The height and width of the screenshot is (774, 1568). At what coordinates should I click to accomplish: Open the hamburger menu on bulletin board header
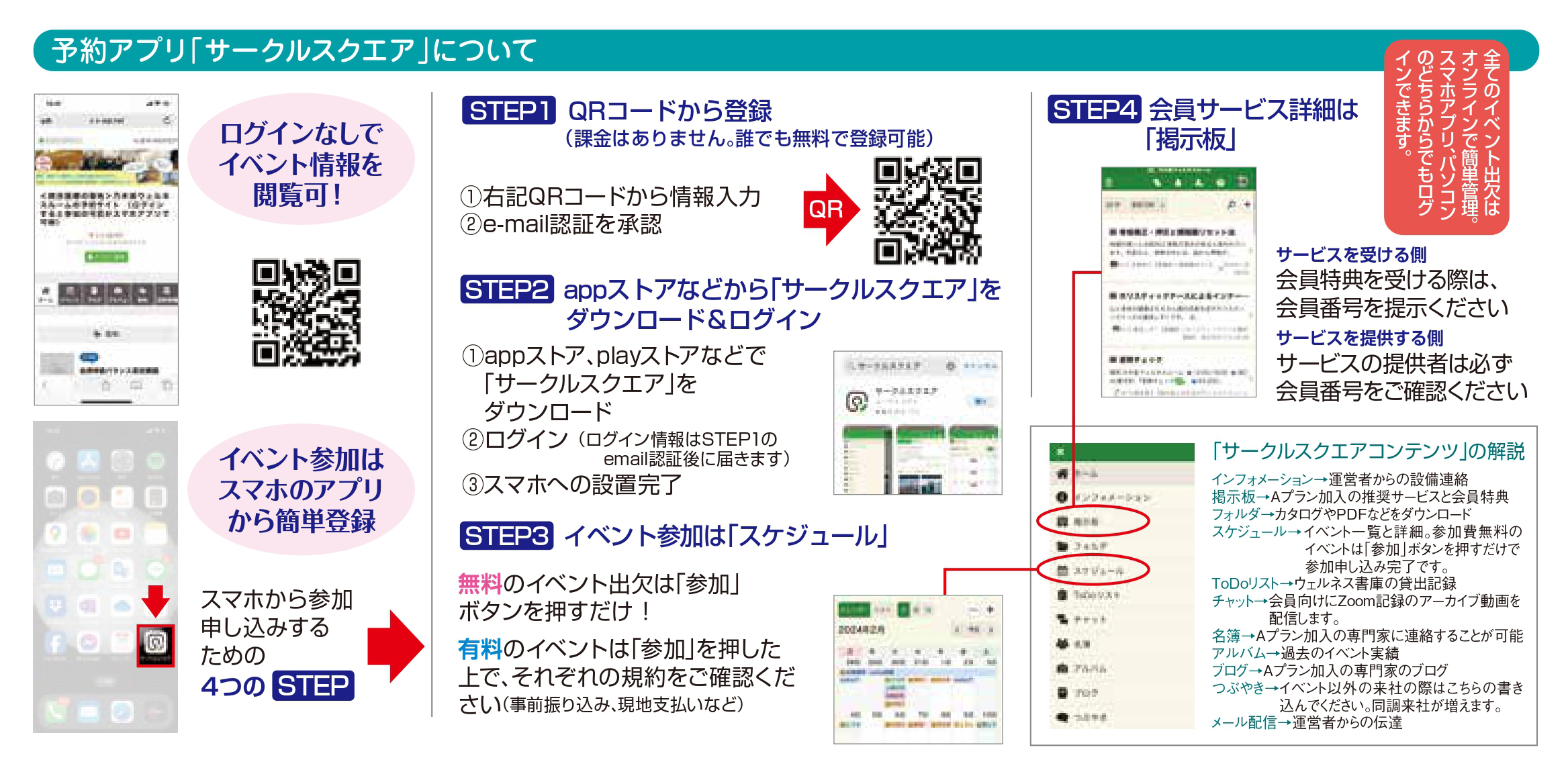pos(1109,182)
